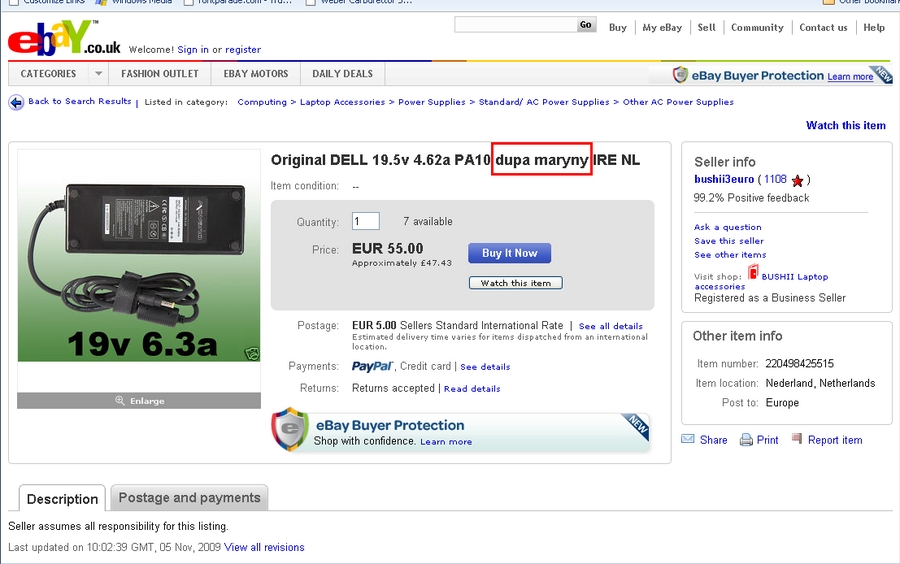This screenshot has width=900, height=564.
Task: Expand the Categories dropdown arrow
Action: pyautogui.click(x=98, y=74)
